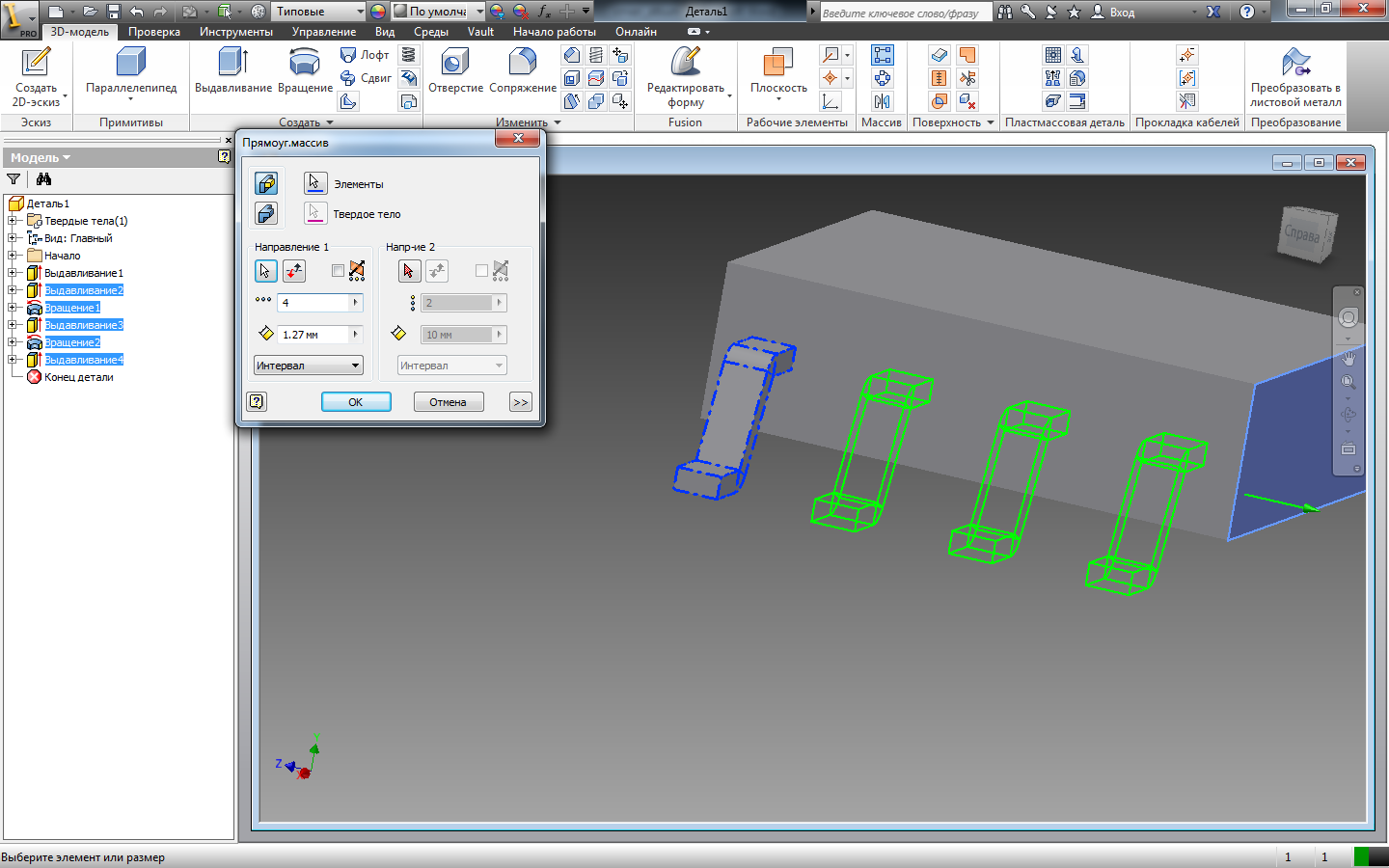Click the filter funnel icon in model browser

click(x=14, y=178)
